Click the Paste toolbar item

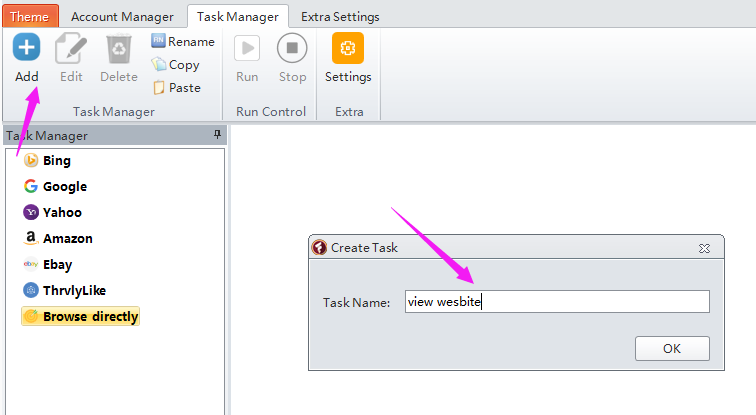176,87
